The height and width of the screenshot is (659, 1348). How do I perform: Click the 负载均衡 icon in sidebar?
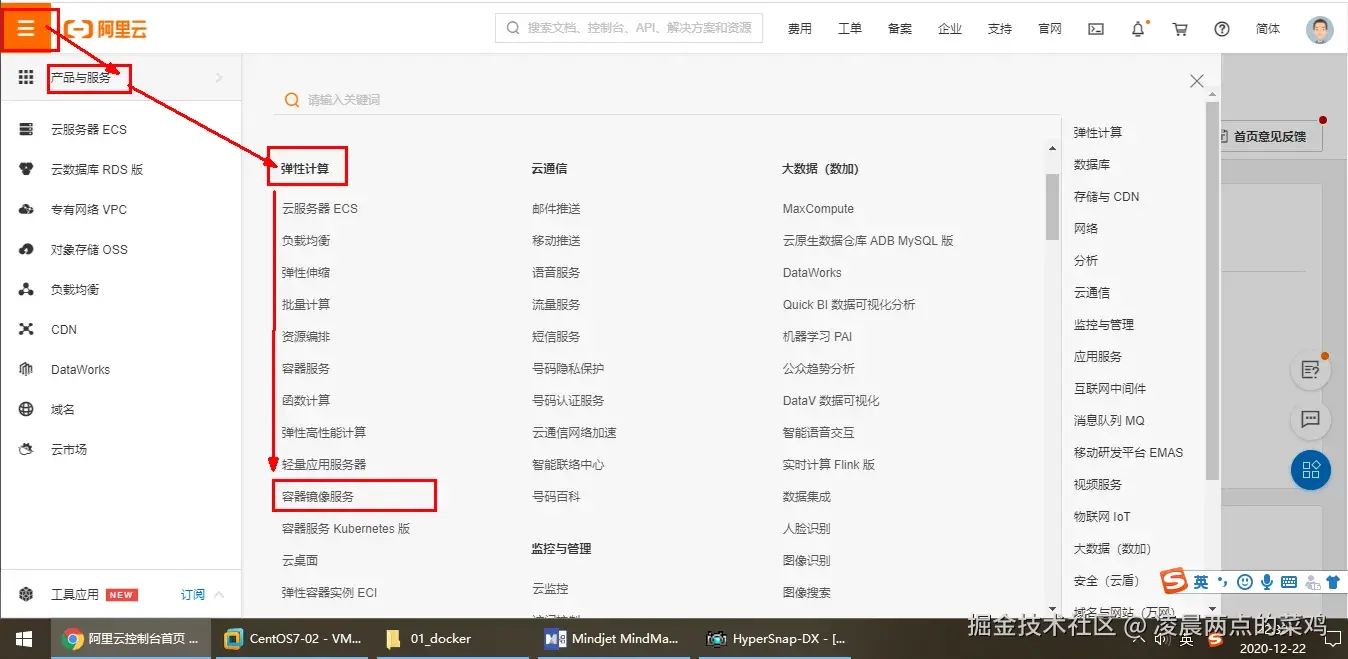point(27,289)
